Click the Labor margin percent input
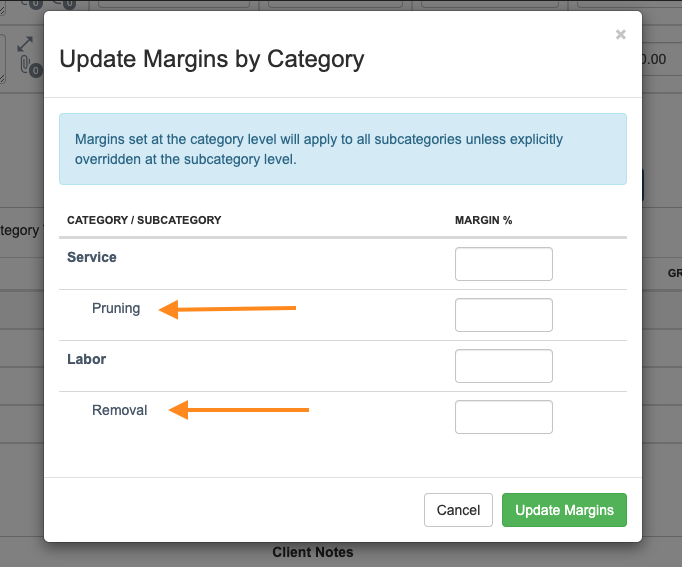This screenshot has height=567, width=682. [503, 366]
